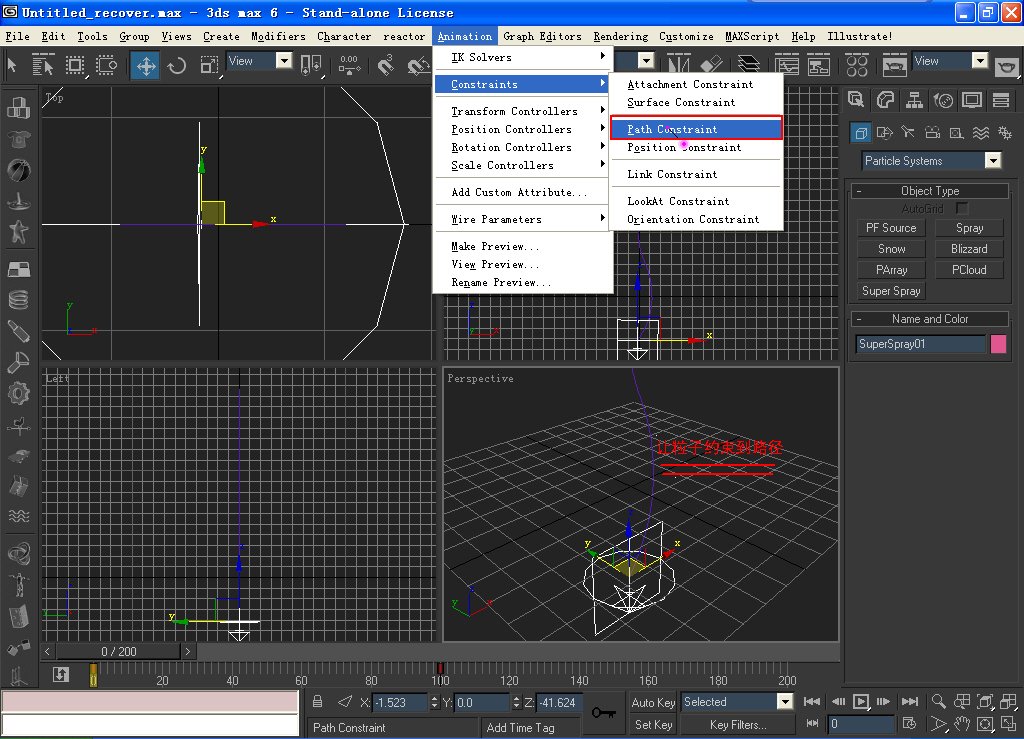Choose the Select and Rotate tool
Screen dimensions: 1024x739
tap(177, 65)
